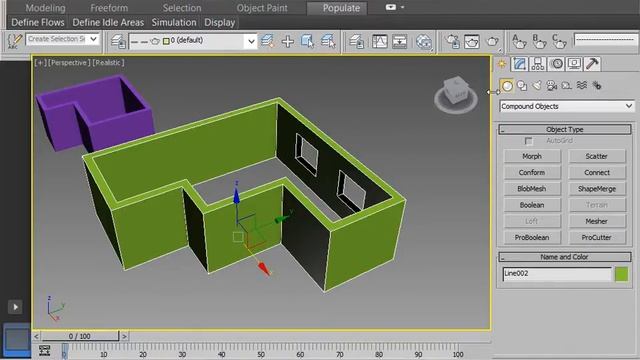This screenshot has width=640, height=360.
Task: Open the Curve Editor icon
Action: pyautogui.click(x=380, y=41)
